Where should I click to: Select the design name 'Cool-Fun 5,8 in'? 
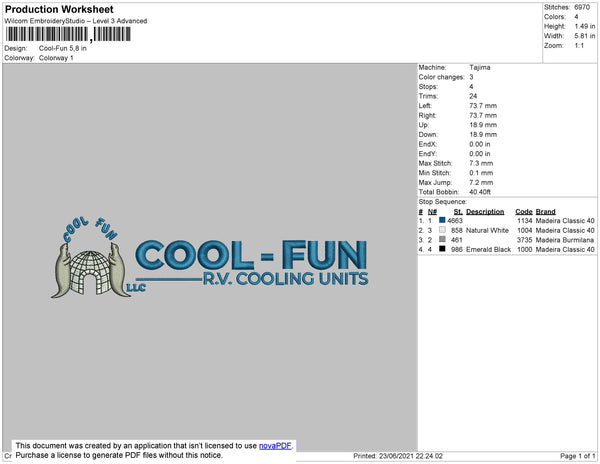63,49
